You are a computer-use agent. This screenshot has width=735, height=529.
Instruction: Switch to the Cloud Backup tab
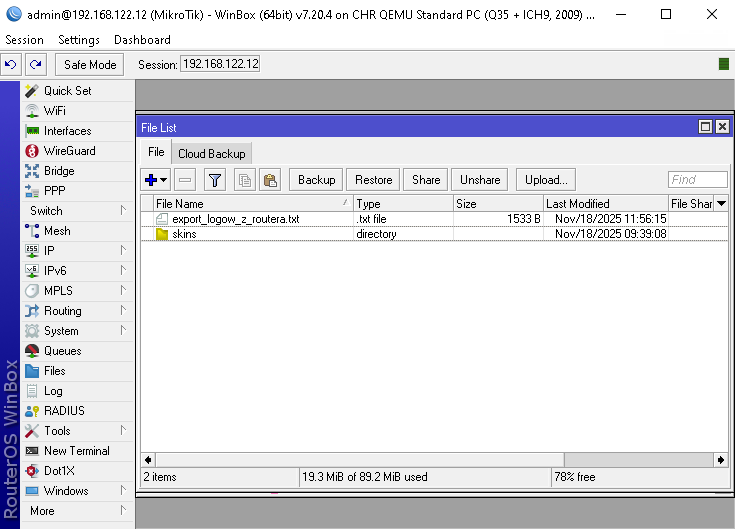point(212,154)
